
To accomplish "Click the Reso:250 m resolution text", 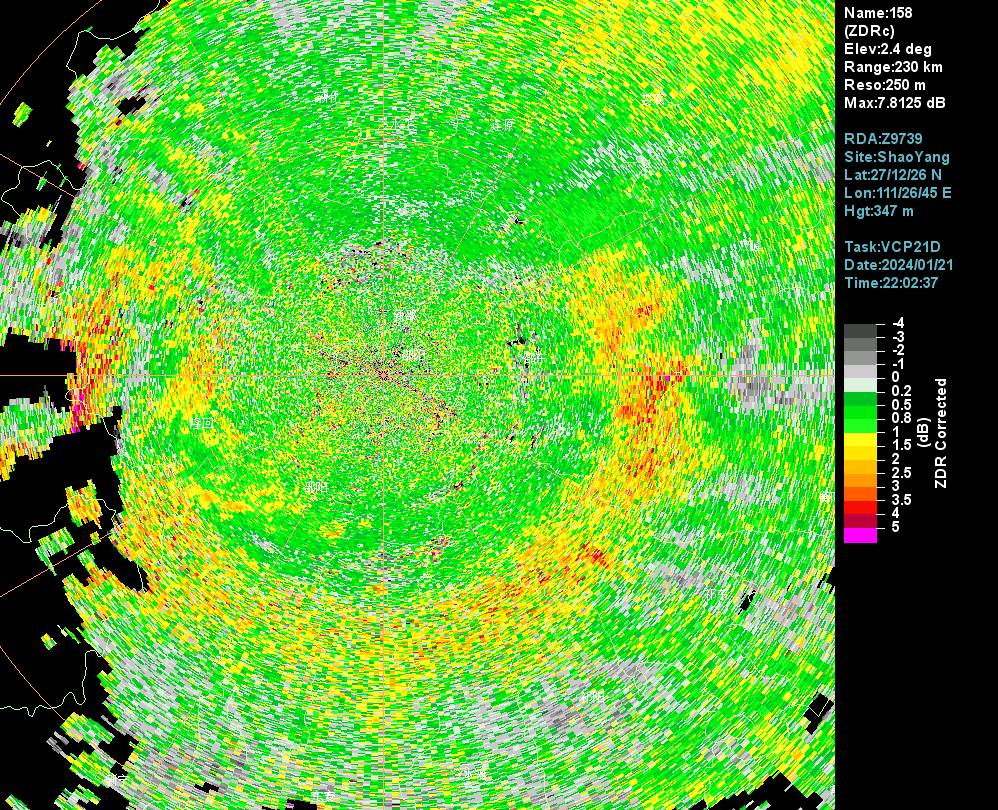I will [x=885, y=85].
